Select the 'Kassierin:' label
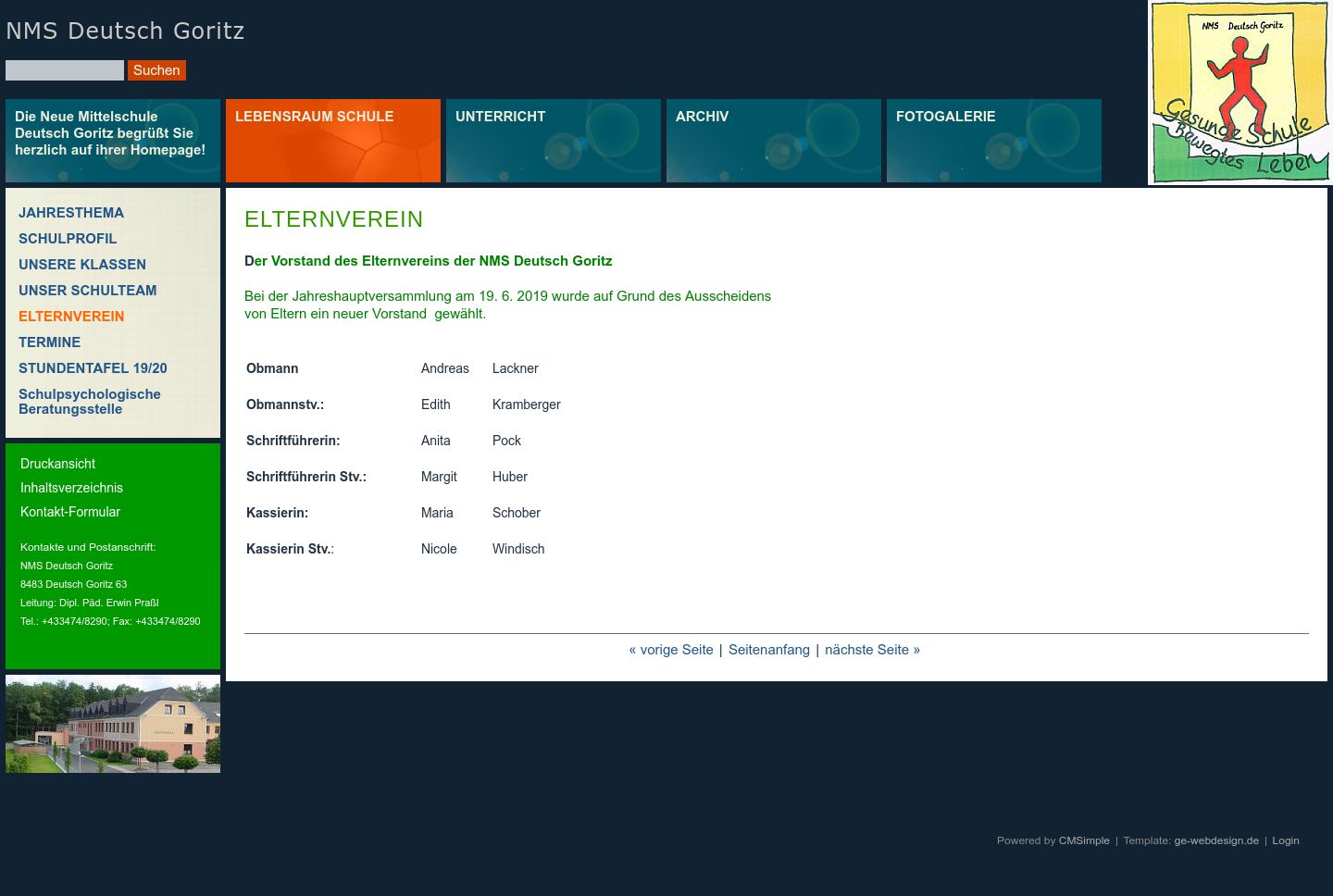 coord(278,513)
